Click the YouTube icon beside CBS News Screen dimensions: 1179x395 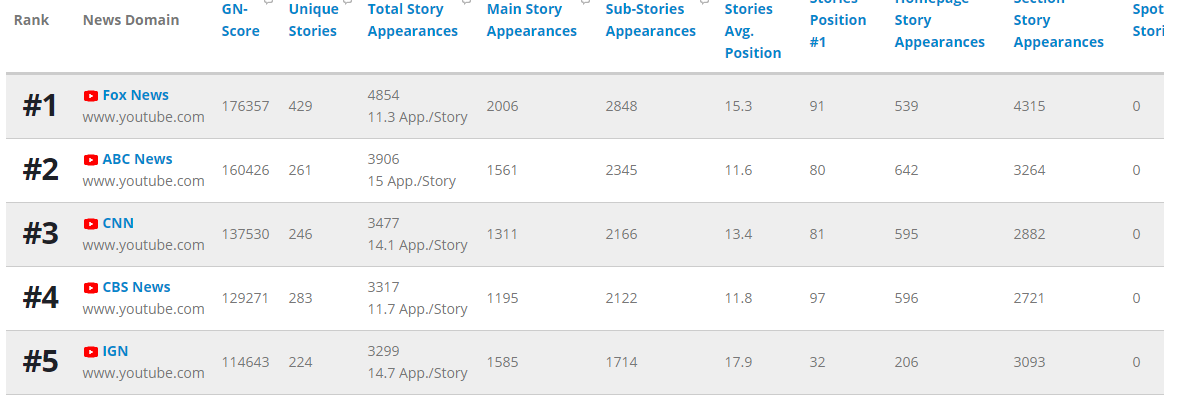pyautogui.click(x=91, y=287)
